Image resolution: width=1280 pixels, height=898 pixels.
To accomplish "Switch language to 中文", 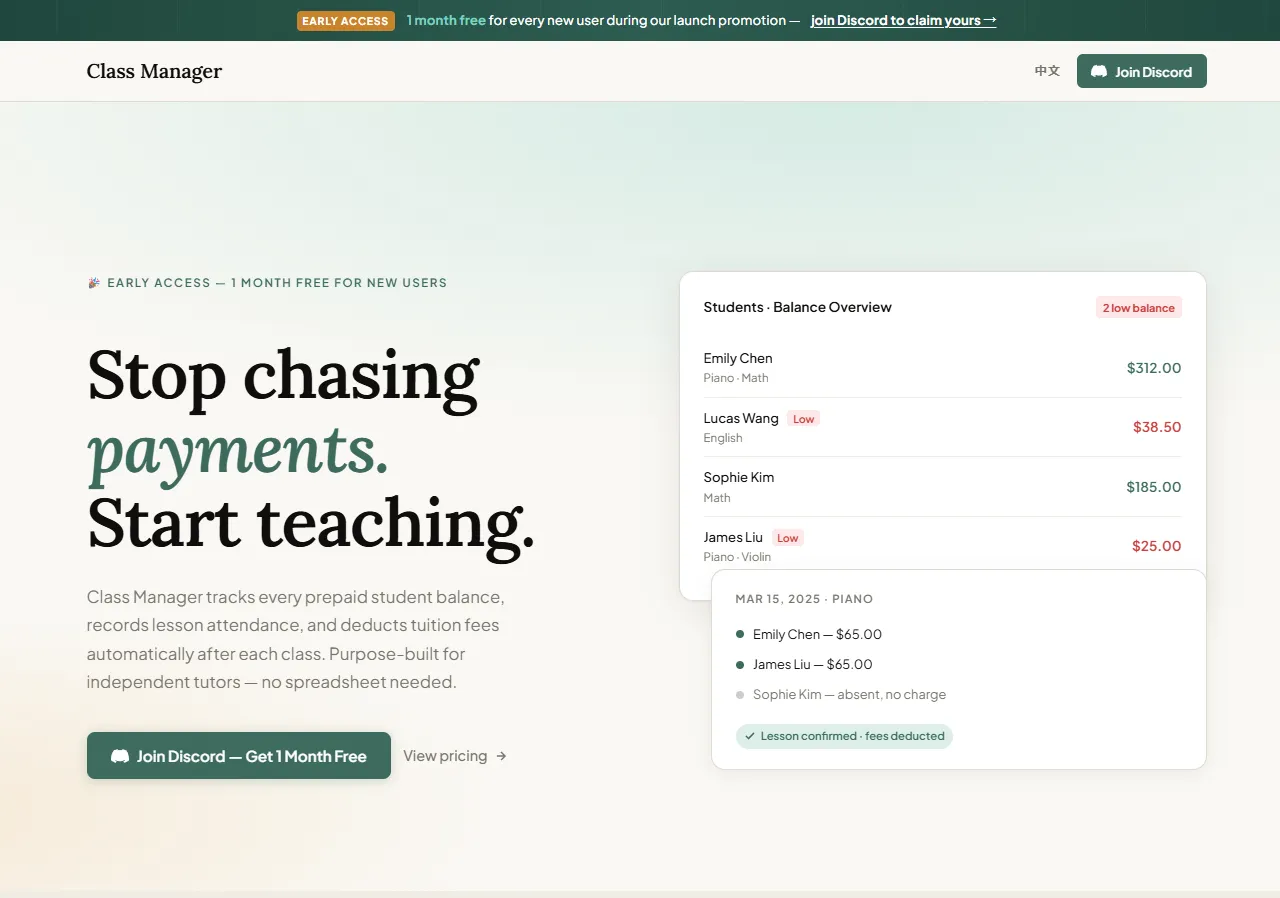I will (1047, 71).
